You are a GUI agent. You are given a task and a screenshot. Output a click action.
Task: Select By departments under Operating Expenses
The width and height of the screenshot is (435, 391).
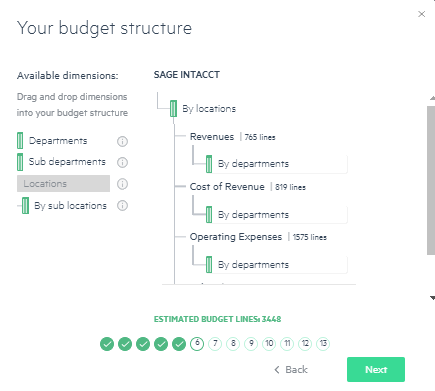[x=277, y=265]
